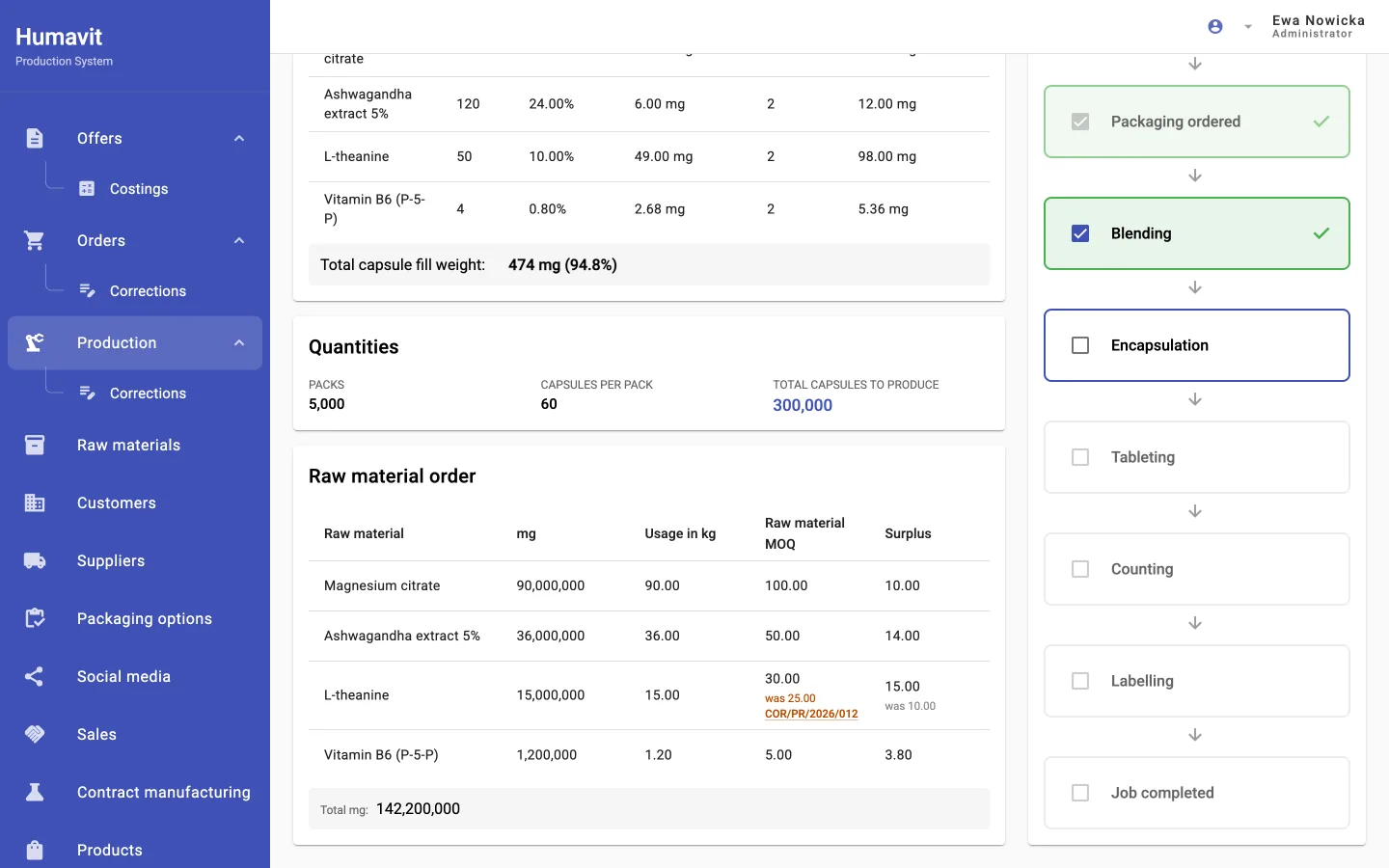Click the Raw materials archive box icon
The width and height of the screenshot is (1389, 868).
coord(35,445)
